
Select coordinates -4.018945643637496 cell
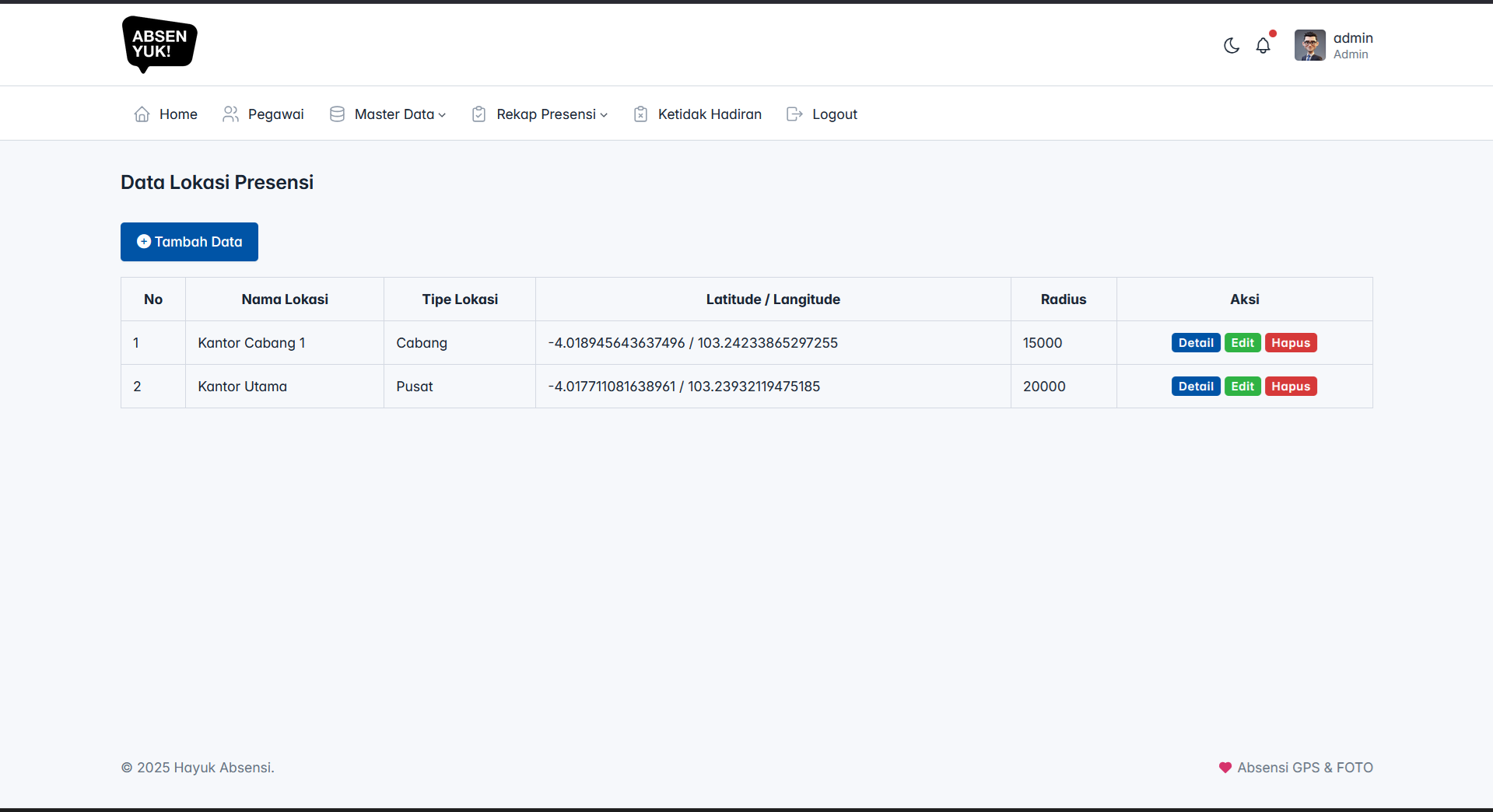tap(773, 343)
